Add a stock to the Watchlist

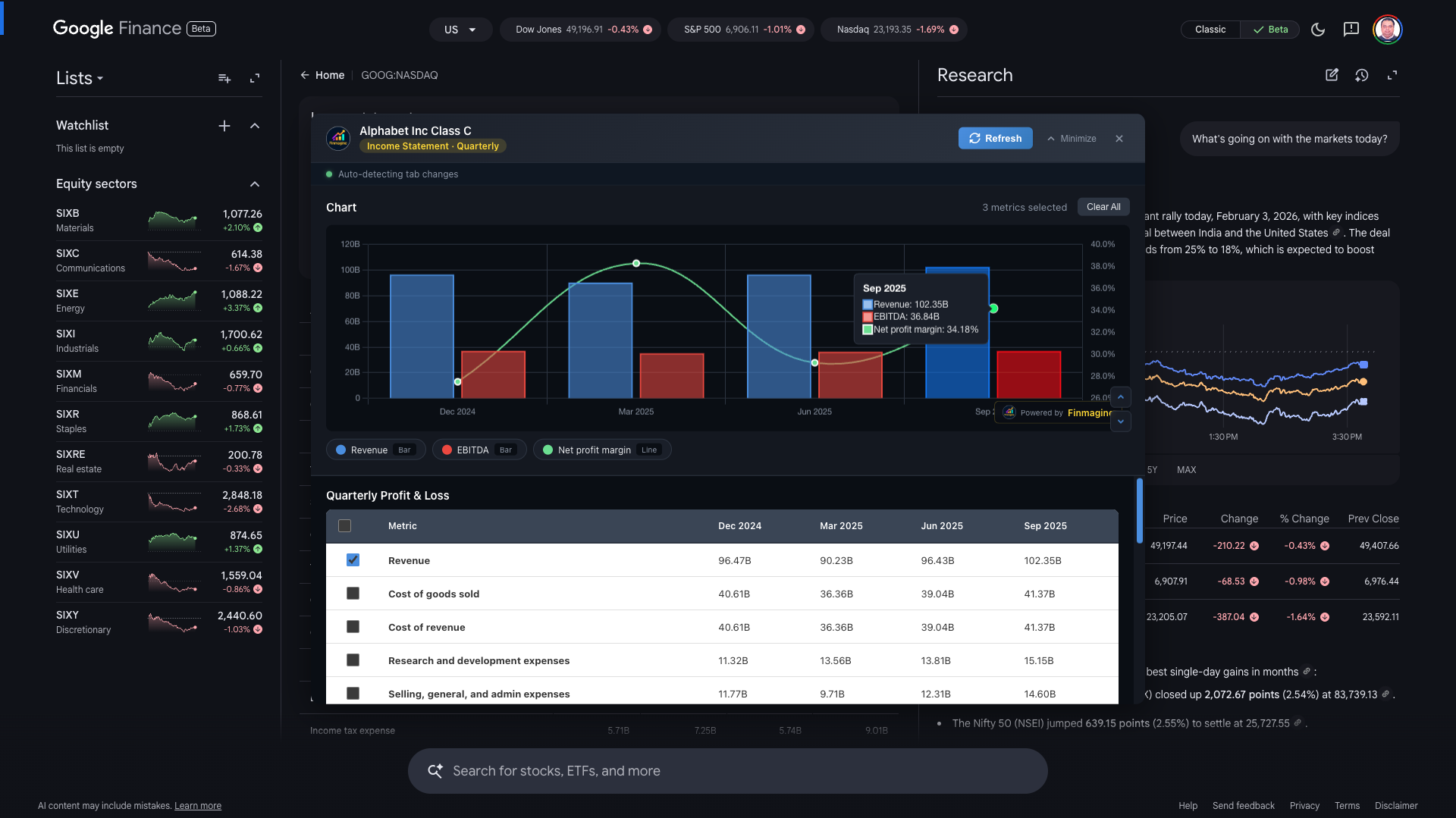click(x=224, y=126)
